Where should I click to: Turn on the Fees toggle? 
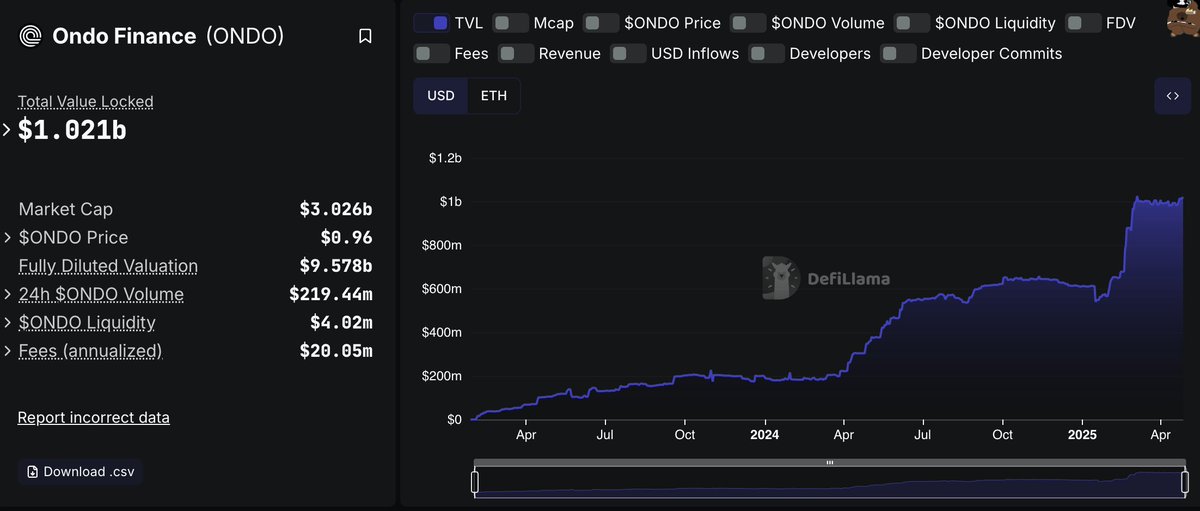click(431, 53)
